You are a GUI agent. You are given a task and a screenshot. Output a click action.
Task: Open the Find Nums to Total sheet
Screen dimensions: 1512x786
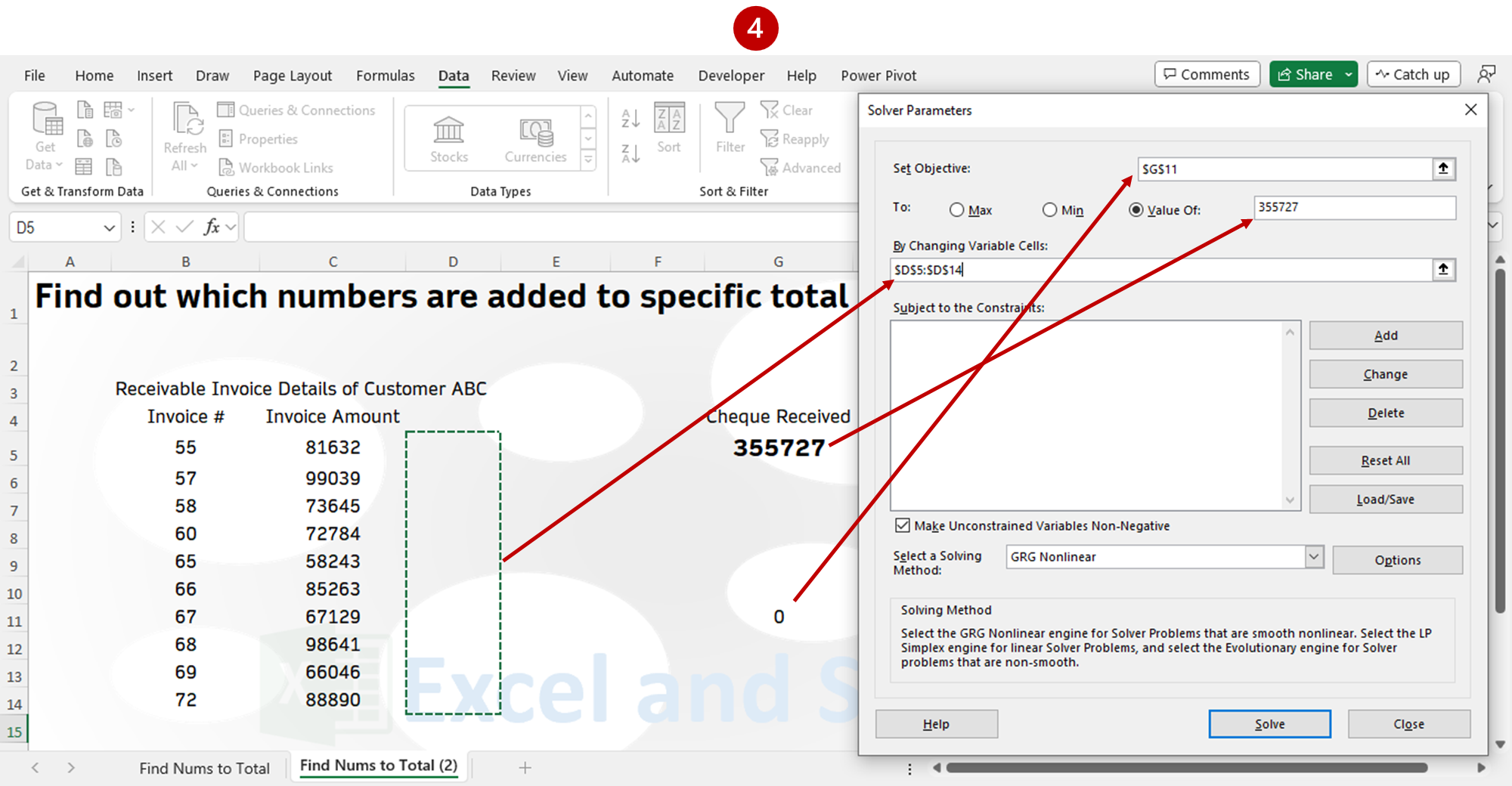coord(204,766)
